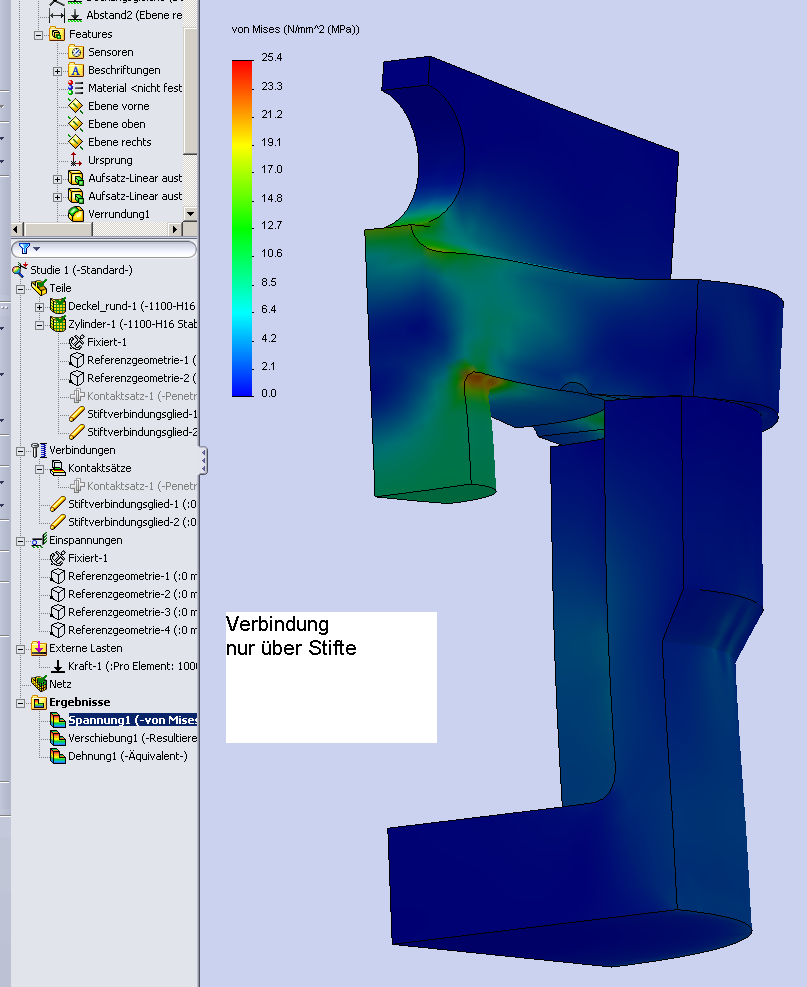Collapse the Einspannungen node
The height and width of the screenshot is (987, 807).
tap(20, 541)
